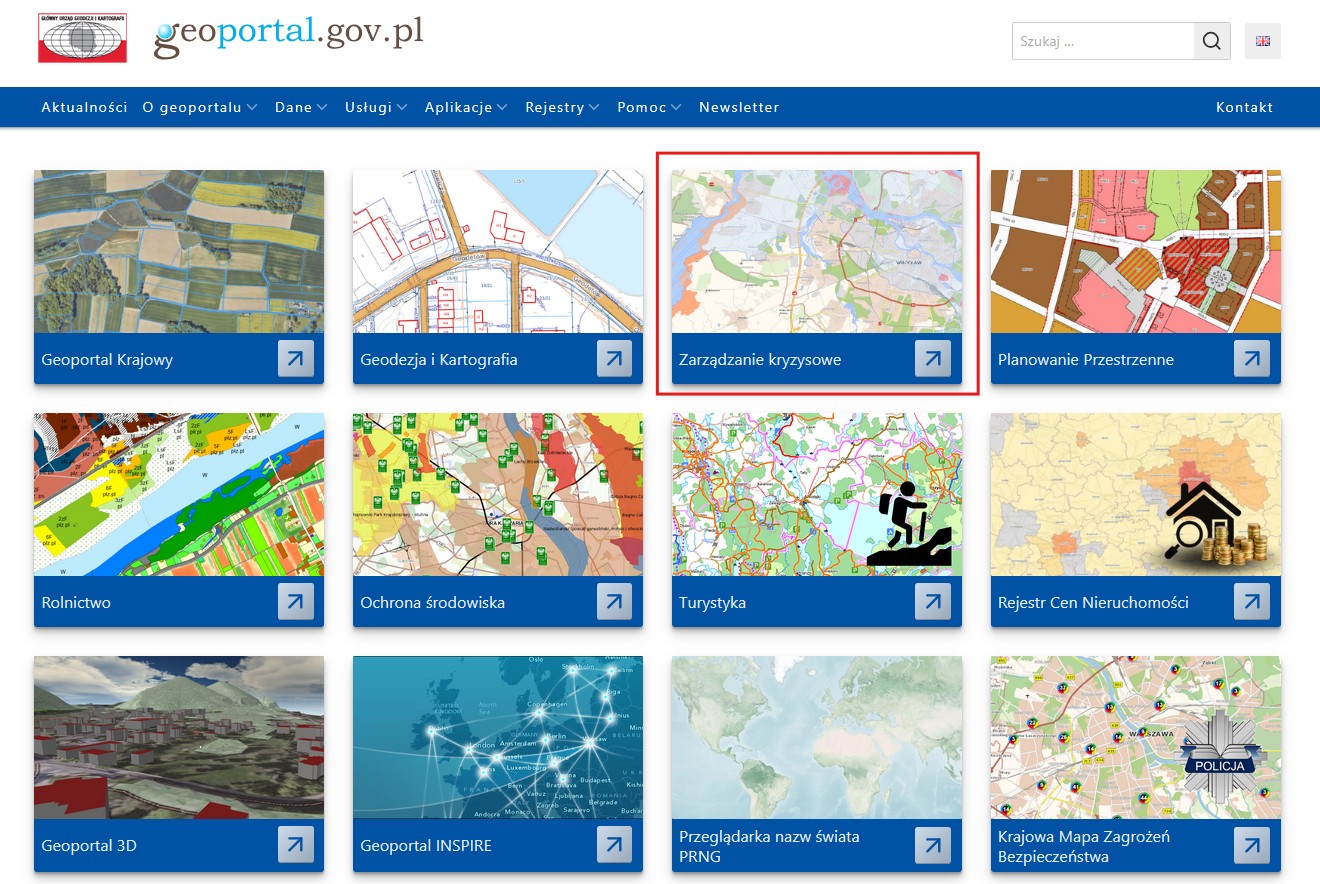Expand the Dane dropdown menu
The image size is (1320, 884).
tap(295, 107)
